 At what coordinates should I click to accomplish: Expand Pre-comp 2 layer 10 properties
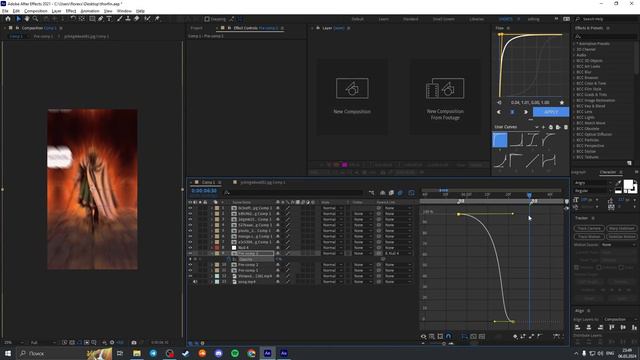click(212, 265)
